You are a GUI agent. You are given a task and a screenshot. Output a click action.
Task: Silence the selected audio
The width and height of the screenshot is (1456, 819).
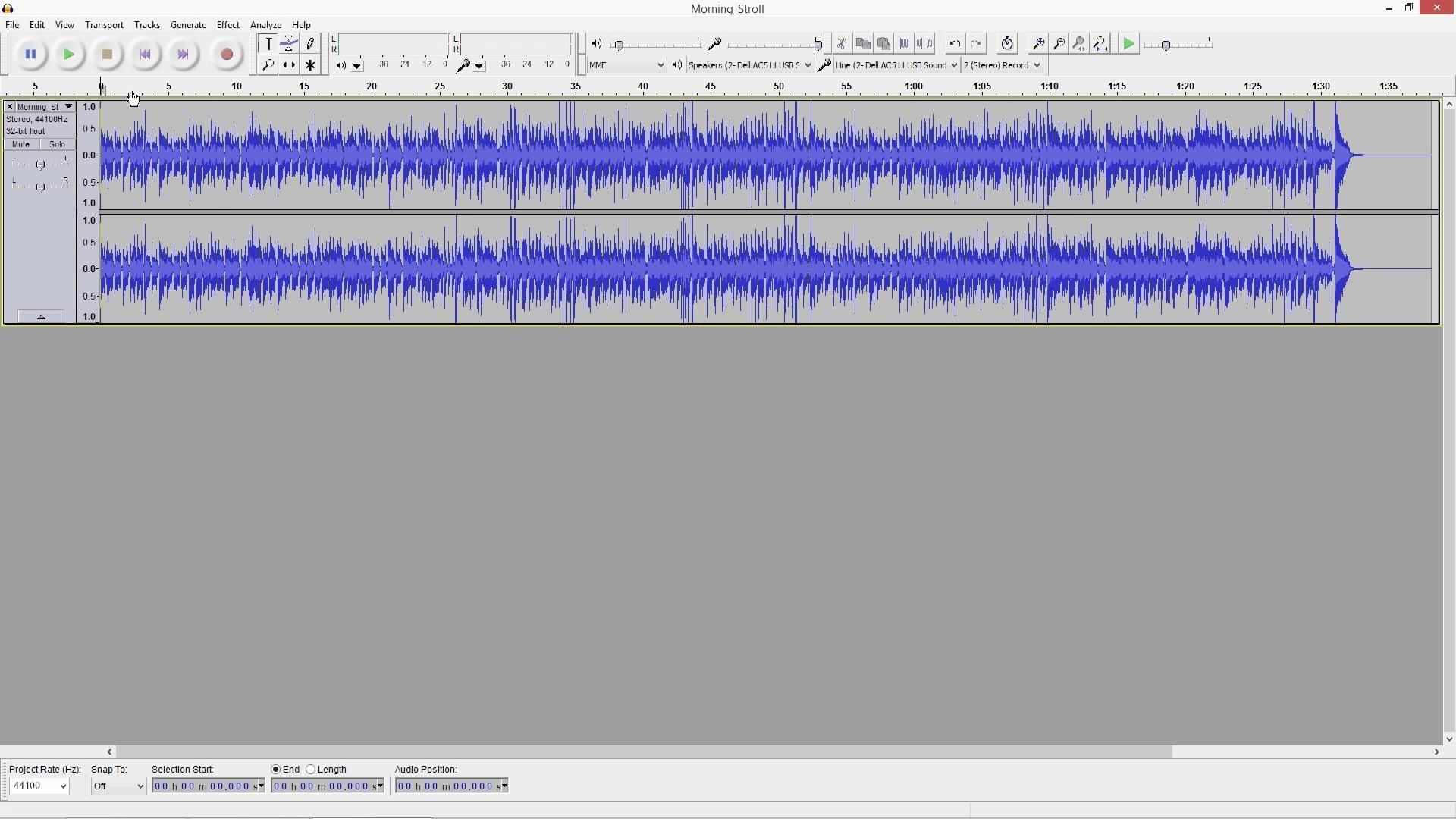click(x=927, y=43)
